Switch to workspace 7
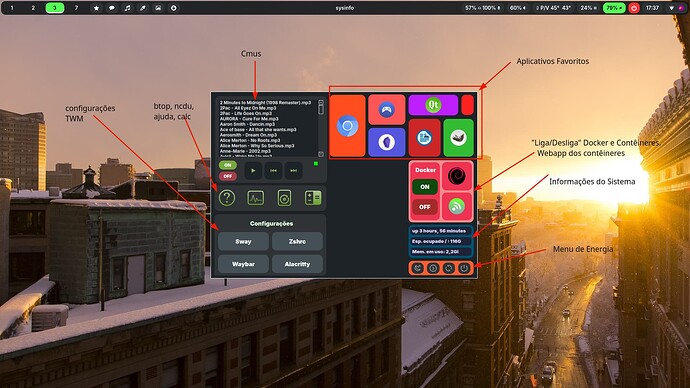Screen dimensions: 690x388 [x=76, y=8]
